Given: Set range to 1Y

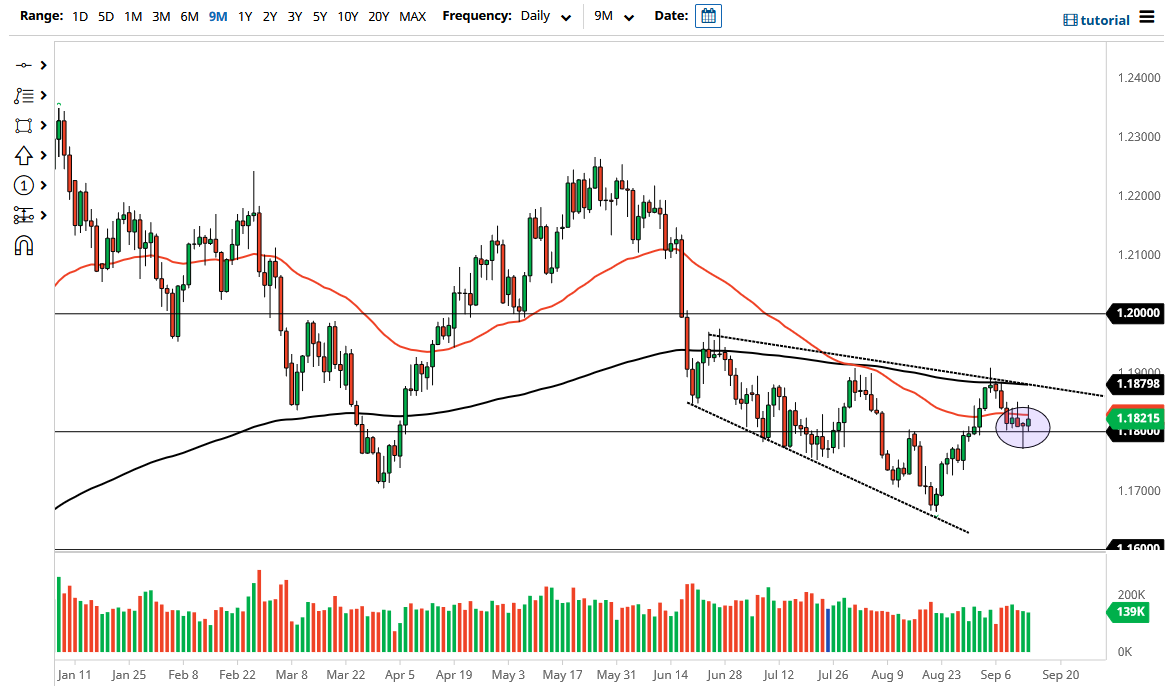Looking at the screenshot, I should pyautogui.click(x=245, y=16).
